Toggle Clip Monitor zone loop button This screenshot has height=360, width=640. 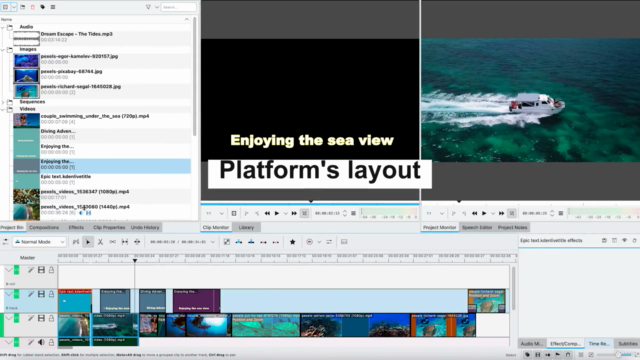tap(304, 213)
